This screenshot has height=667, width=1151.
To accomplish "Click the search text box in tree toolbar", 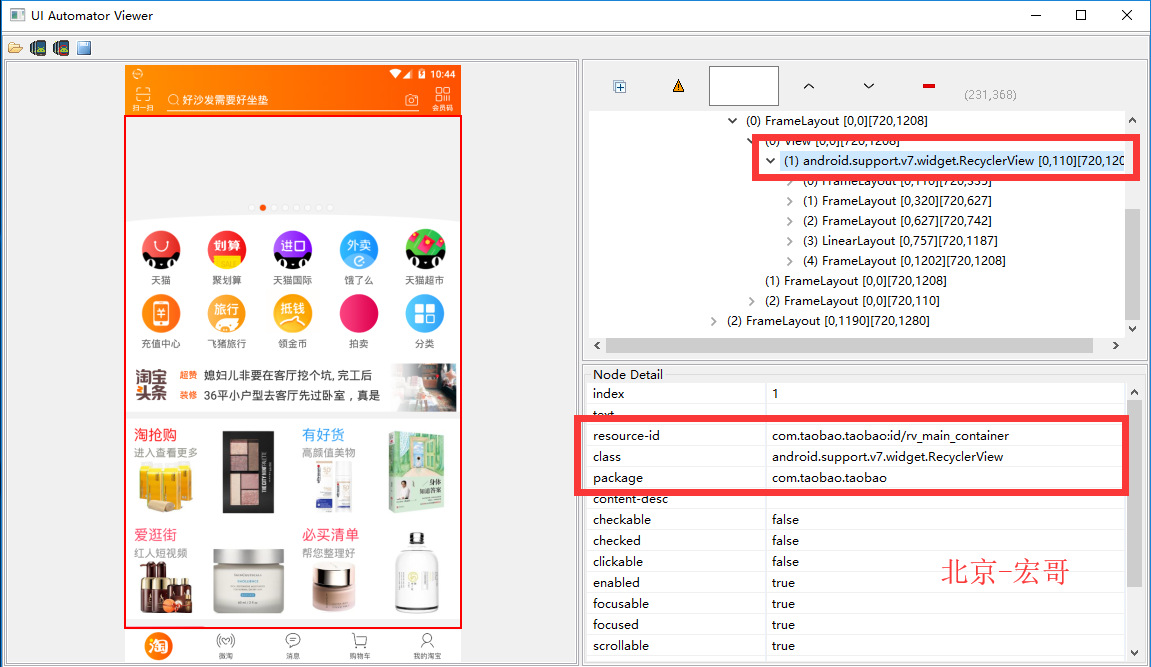I will coord(744,86).
